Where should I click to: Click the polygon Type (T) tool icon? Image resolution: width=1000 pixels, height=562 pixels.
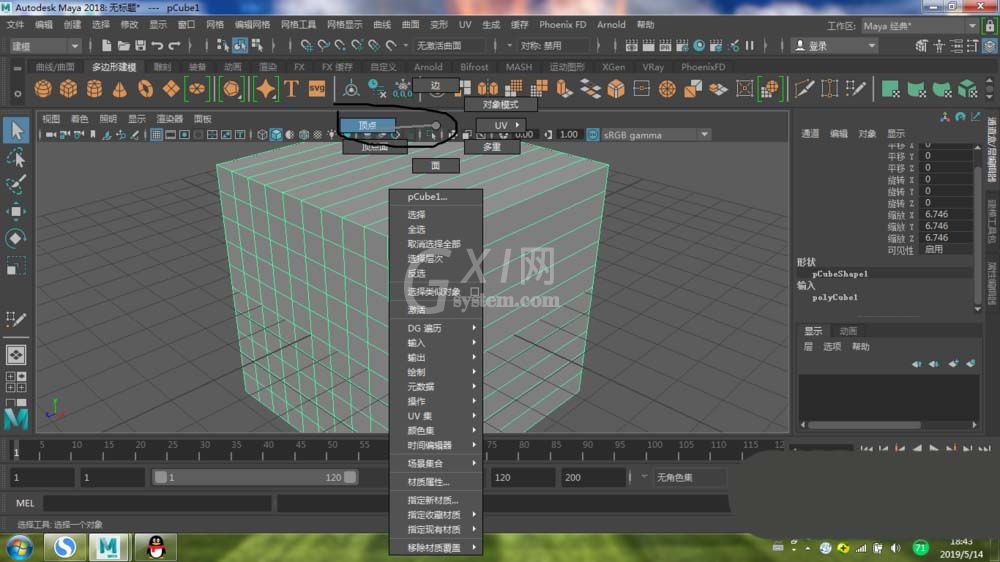coord(291,89)
